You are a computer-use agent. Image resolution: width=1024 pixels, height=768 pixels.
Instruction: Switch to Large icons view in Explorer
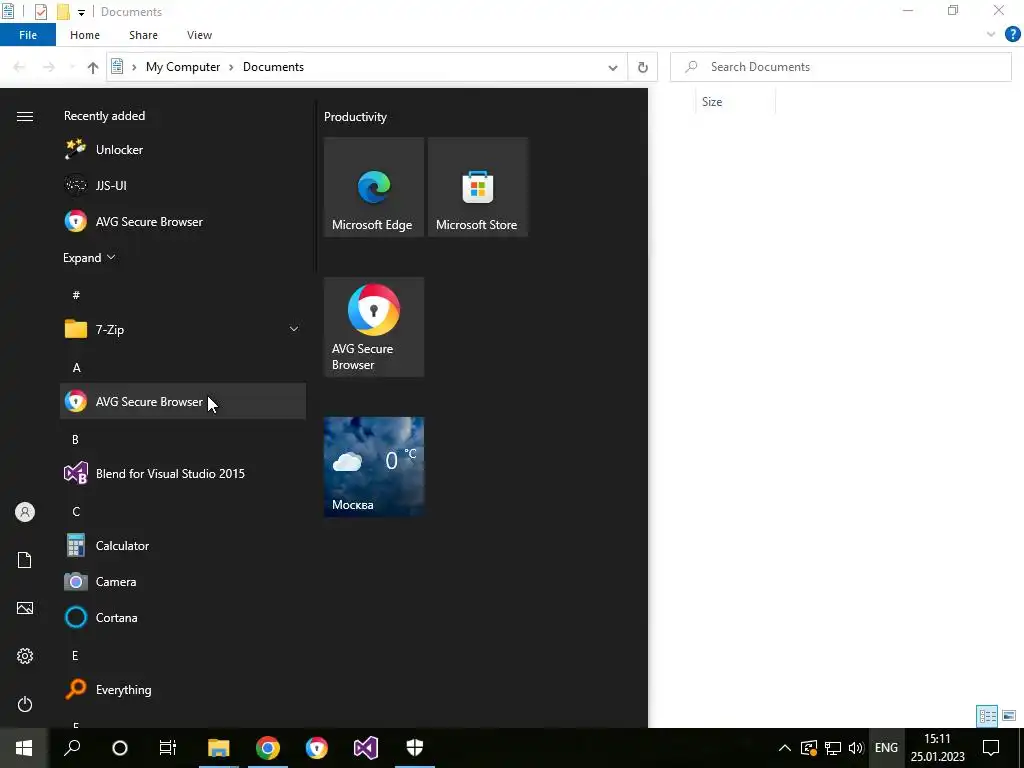(1008, 716)
